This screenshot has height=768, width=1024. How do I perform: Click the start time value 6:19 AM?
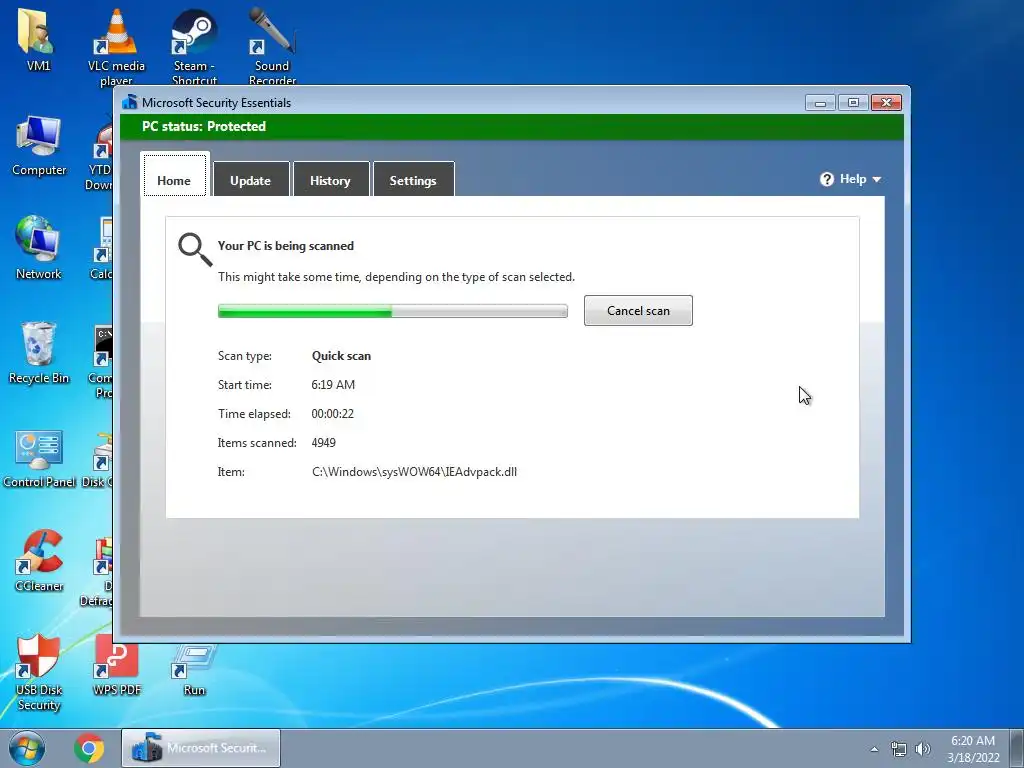pyautogui.click(x=333, y=385)
